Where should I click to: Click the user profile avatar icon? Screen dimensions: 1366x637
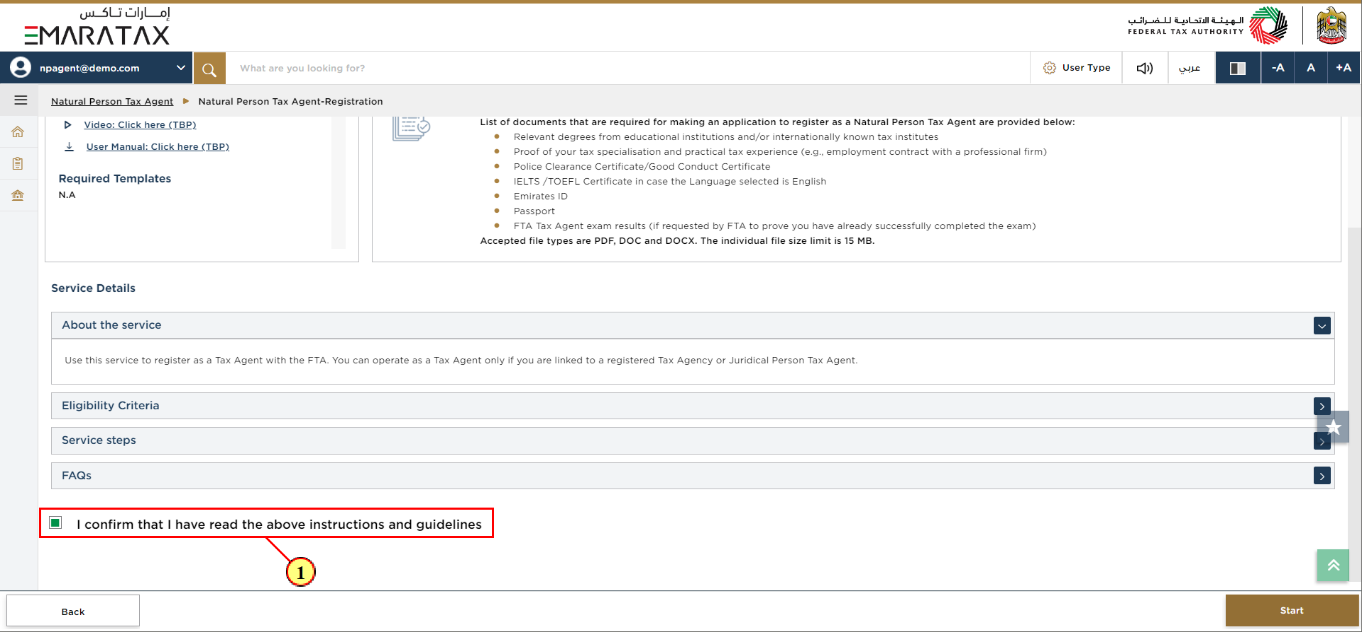pyautogui.click(x=21, y=68)
